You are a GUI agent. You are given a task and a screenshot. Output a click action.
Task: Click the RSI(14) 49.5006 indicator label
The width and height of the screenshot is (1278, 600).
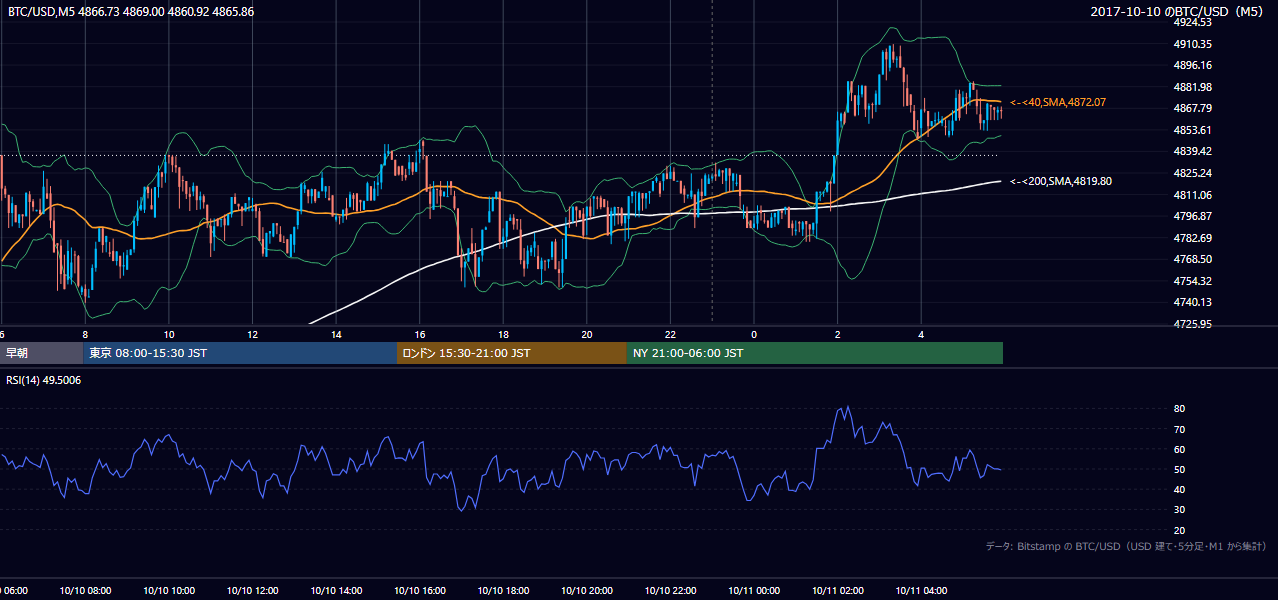(44, 380)
